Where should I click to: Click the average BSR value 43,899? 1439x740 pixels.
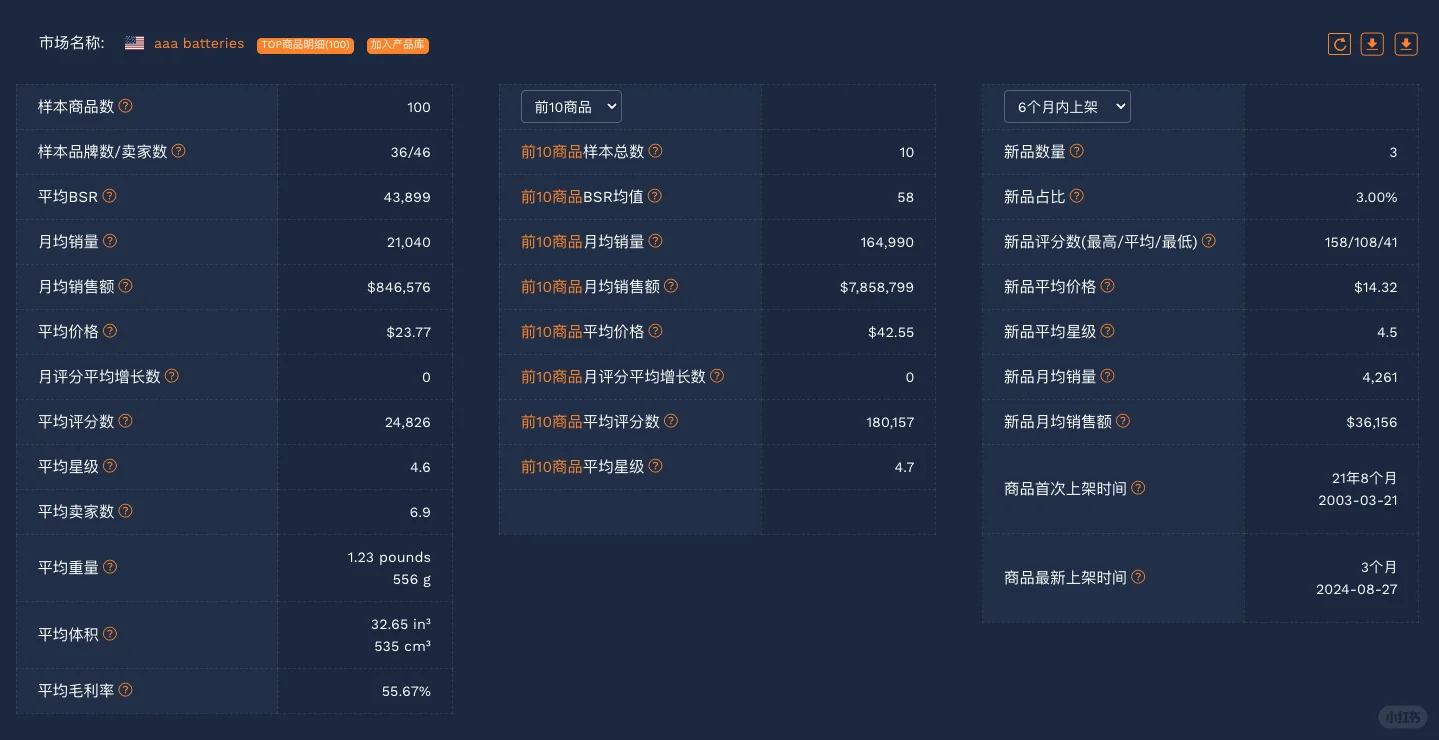tap(407, 197)
